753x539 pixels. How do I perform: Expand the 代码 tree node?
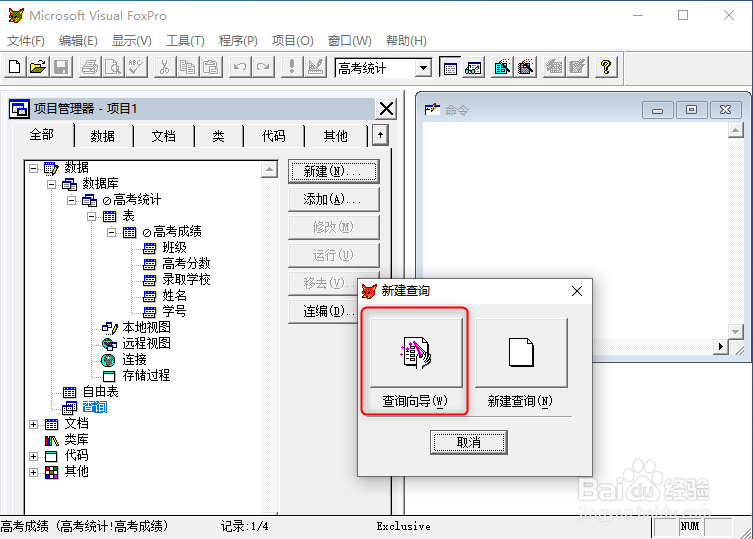(33, 456)
